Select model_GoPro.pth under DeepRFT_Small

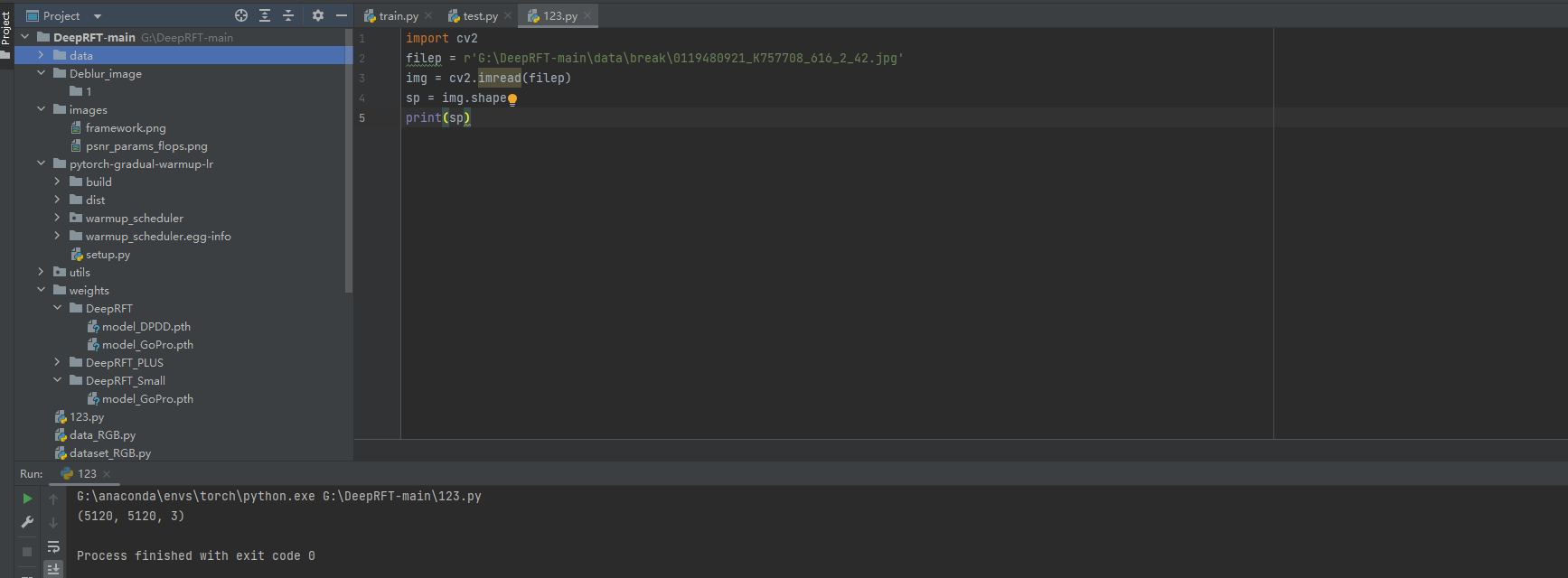pyautogui.click(x=147, y=399)
